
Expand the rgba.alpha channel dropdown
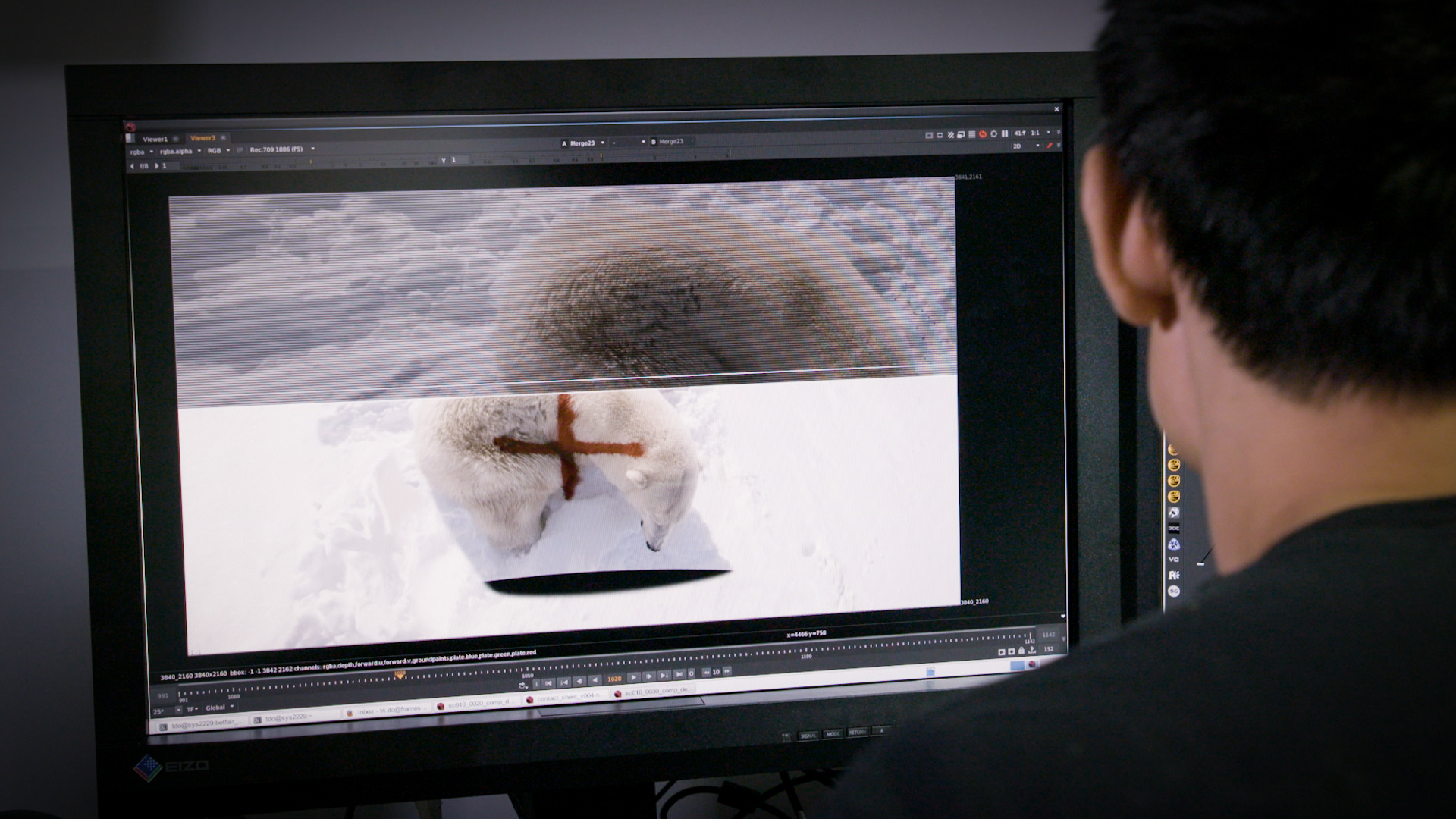[180, 152]
